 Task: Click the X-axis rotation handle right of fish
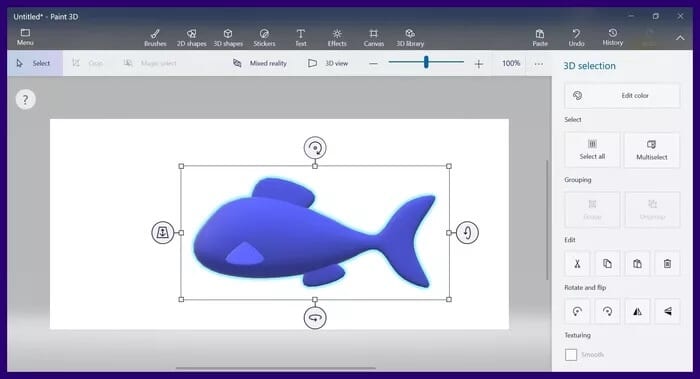[467, 233]
